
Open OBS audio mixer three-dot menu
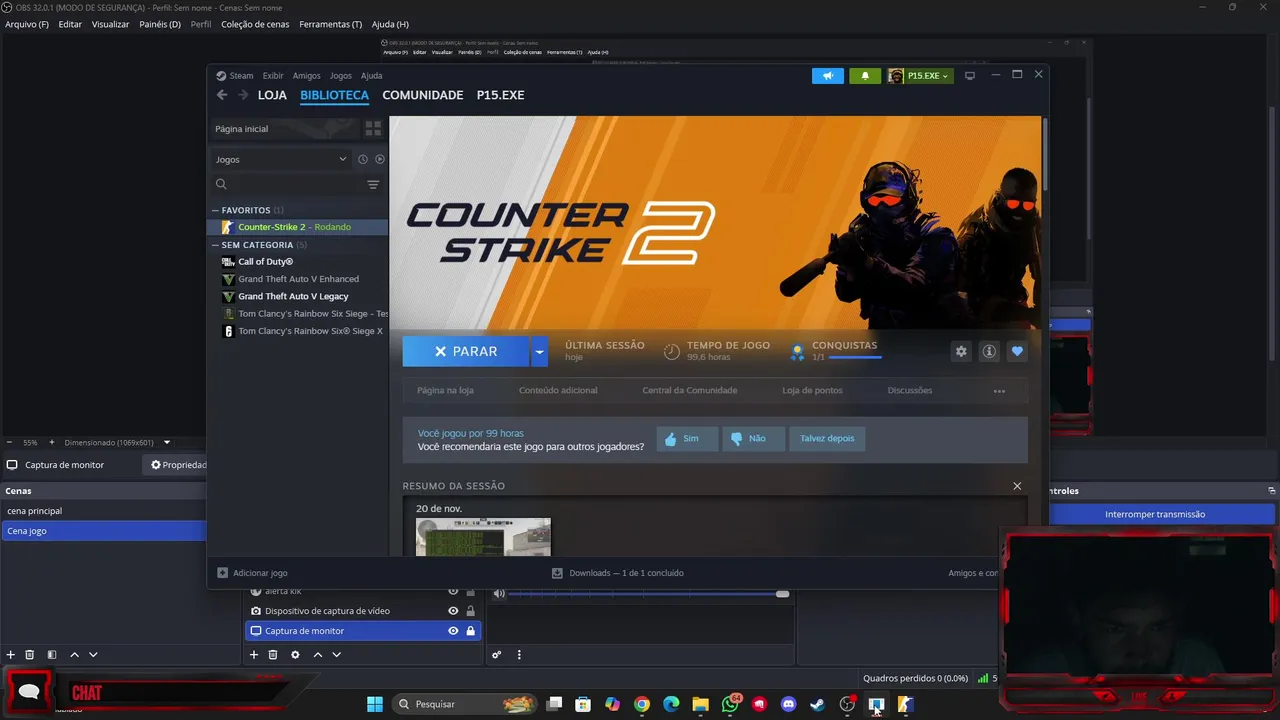tap(519, 655)
